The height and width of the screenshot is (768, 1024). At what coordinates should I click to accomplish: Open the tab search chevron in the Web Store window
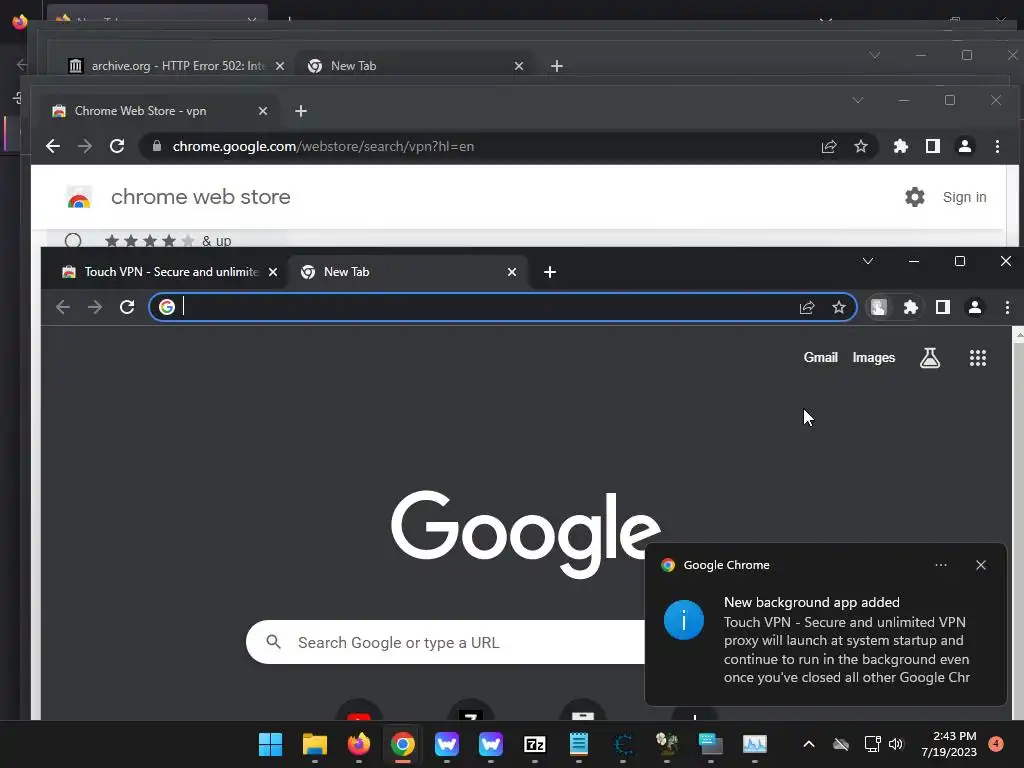click(857, 100)
